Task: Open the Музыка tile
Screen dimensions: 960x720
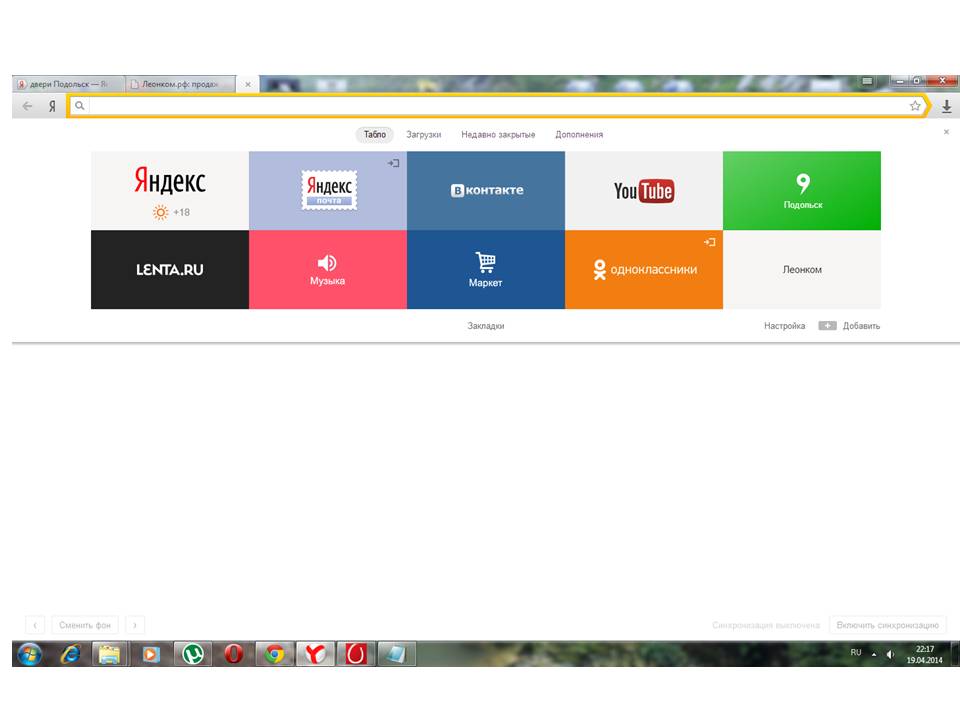Action: tap(328, 269)
